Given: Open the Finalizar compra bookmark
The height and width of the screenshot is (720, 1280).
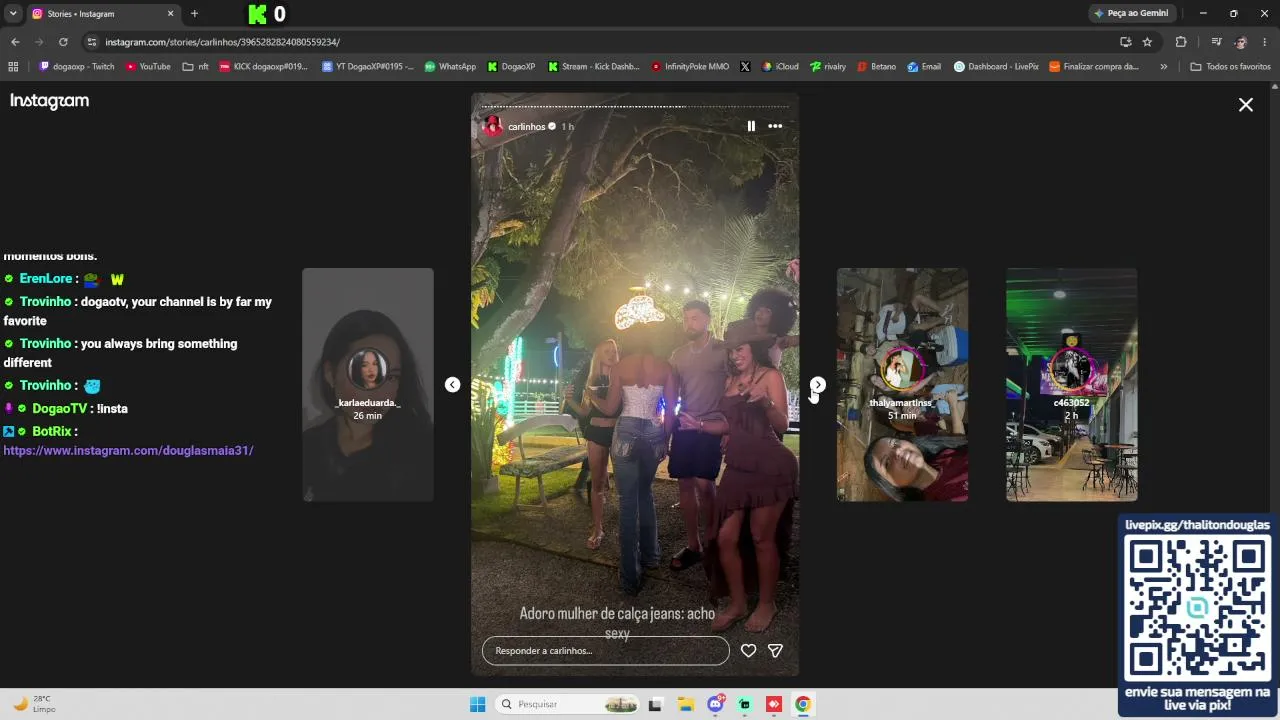Looking at the screenshot, I should pos(1094,67).
